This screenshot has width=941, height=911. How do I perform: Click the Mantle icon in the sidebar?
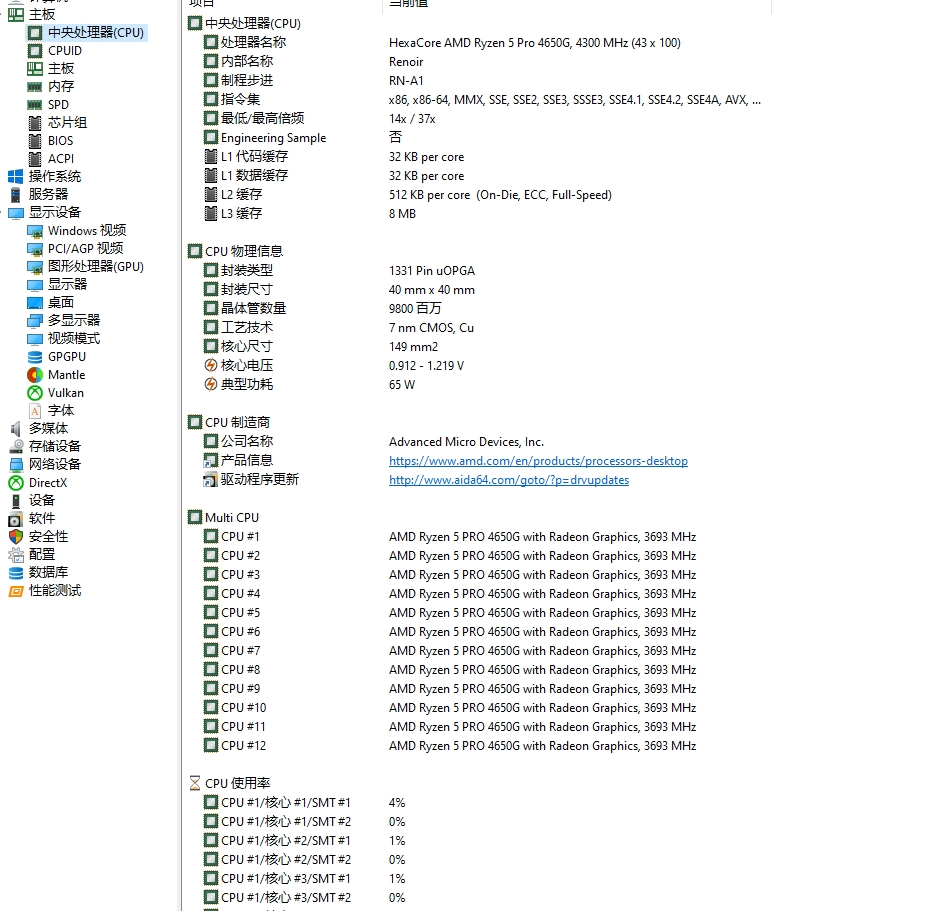(x=35, y=375)
